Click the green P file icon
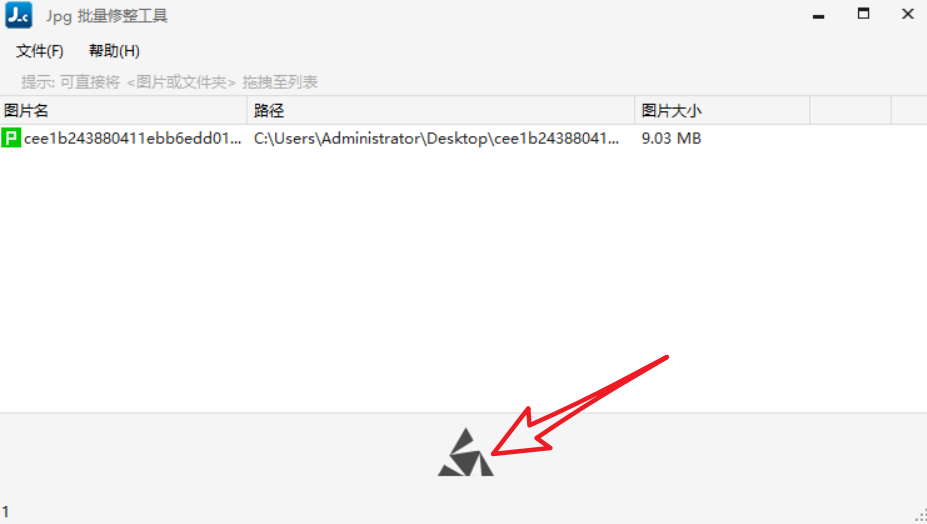This screenshot has height=524, width=927. coord(11,138)
